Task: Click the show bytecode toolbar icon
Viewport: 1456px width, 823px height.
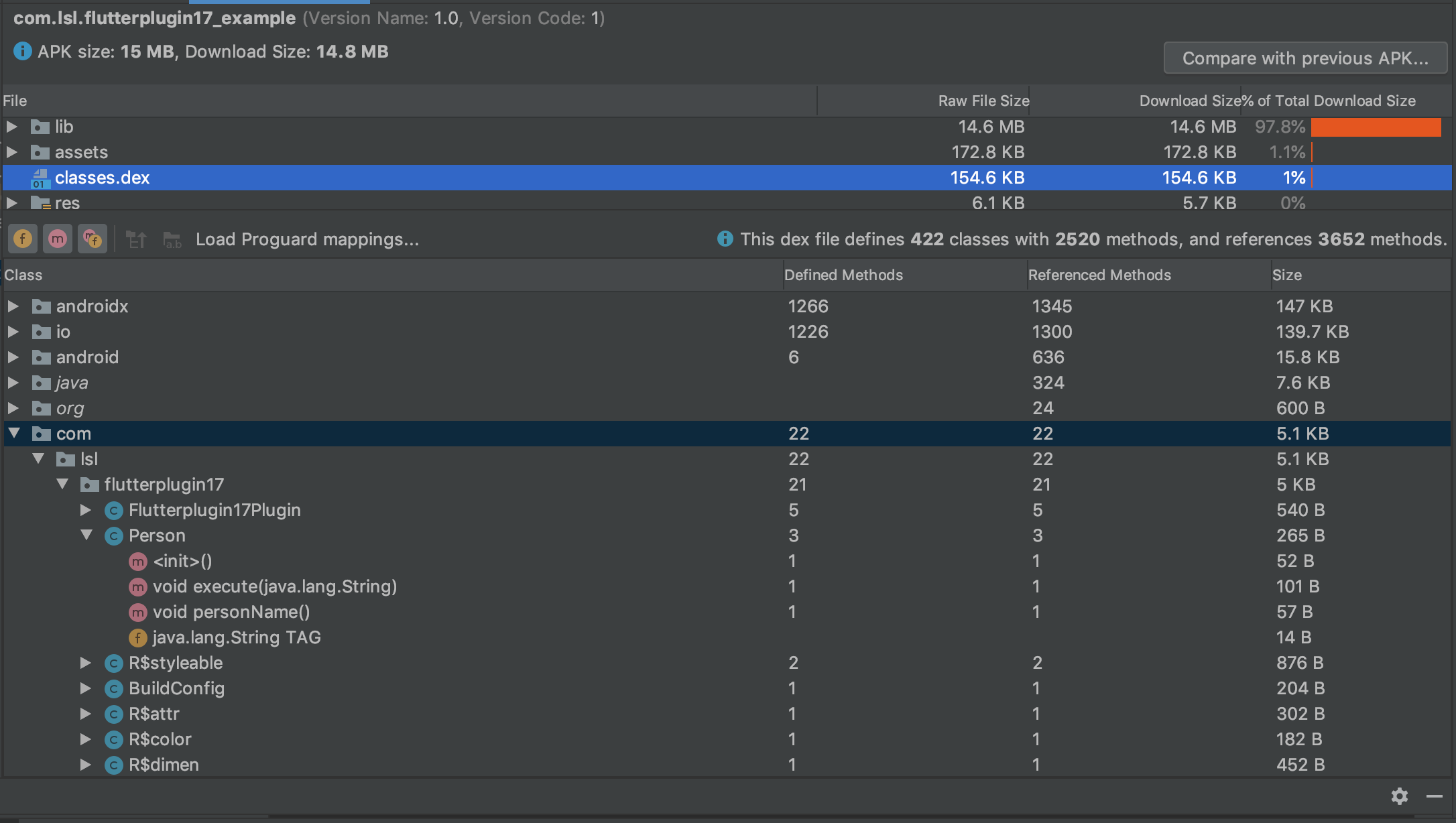Action: (x=136, y=239)
